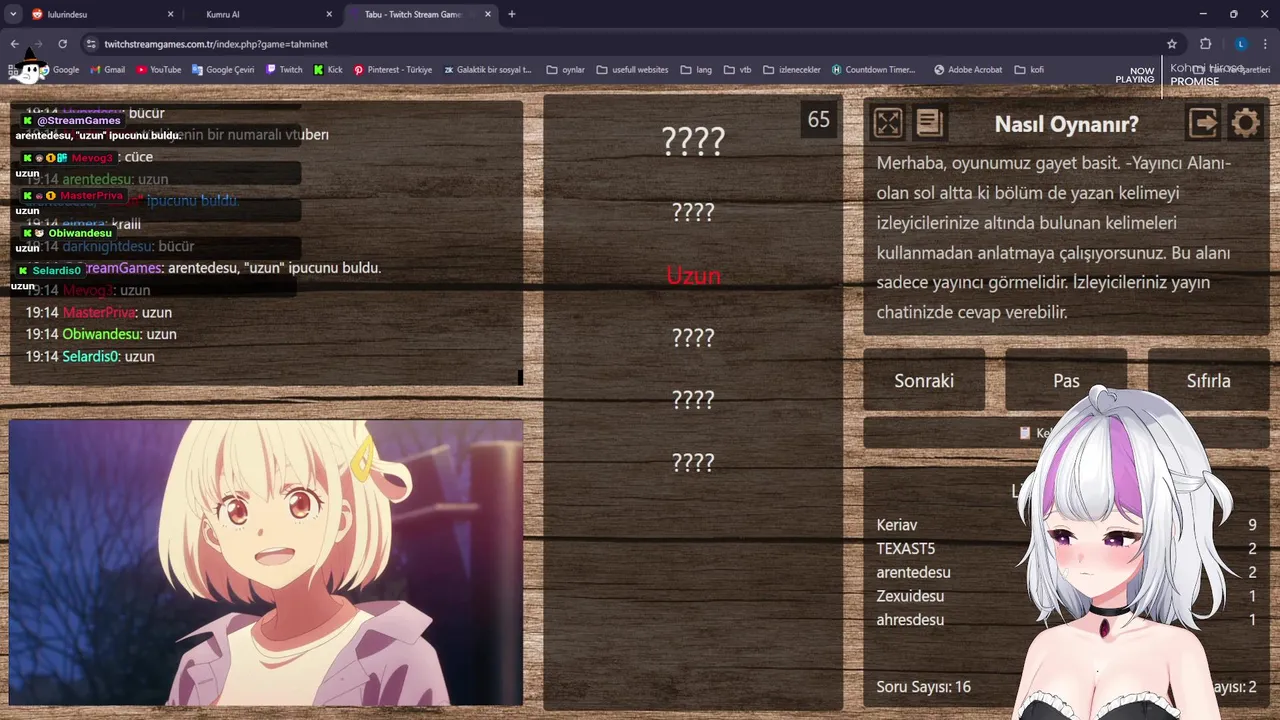Expand the izlenecekler bookmarks folder

click(791, 70)
